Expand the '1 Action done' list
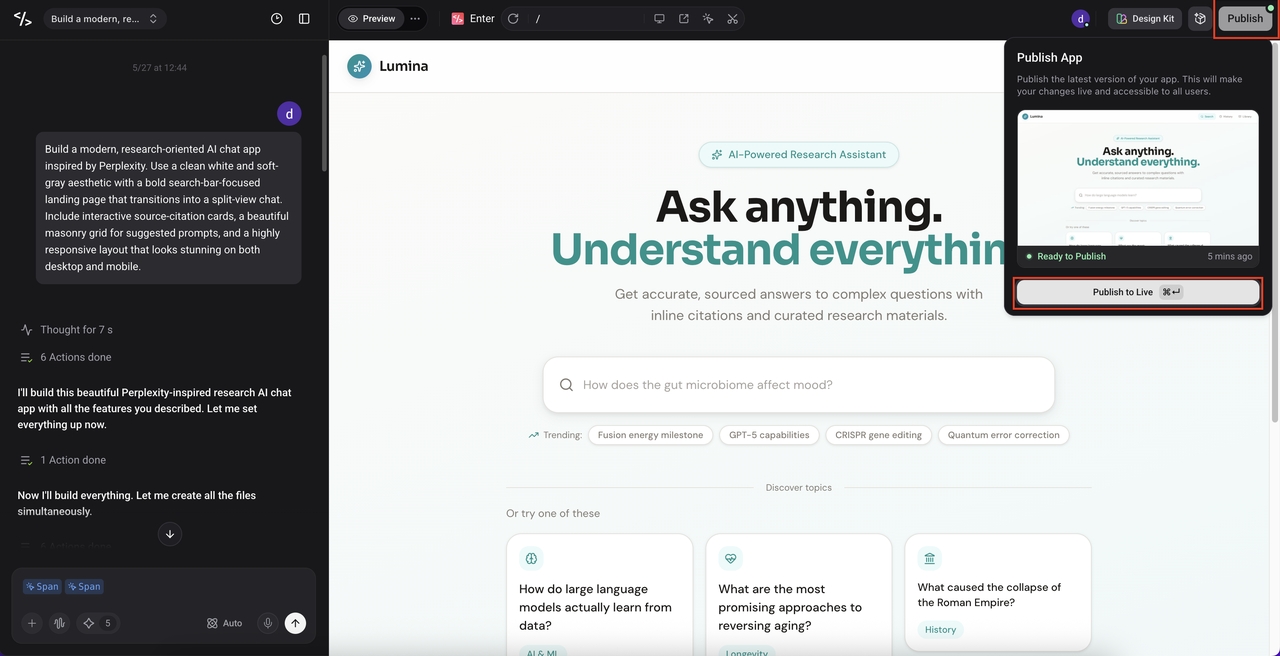The image size is (1280, 656). [62, 460]
